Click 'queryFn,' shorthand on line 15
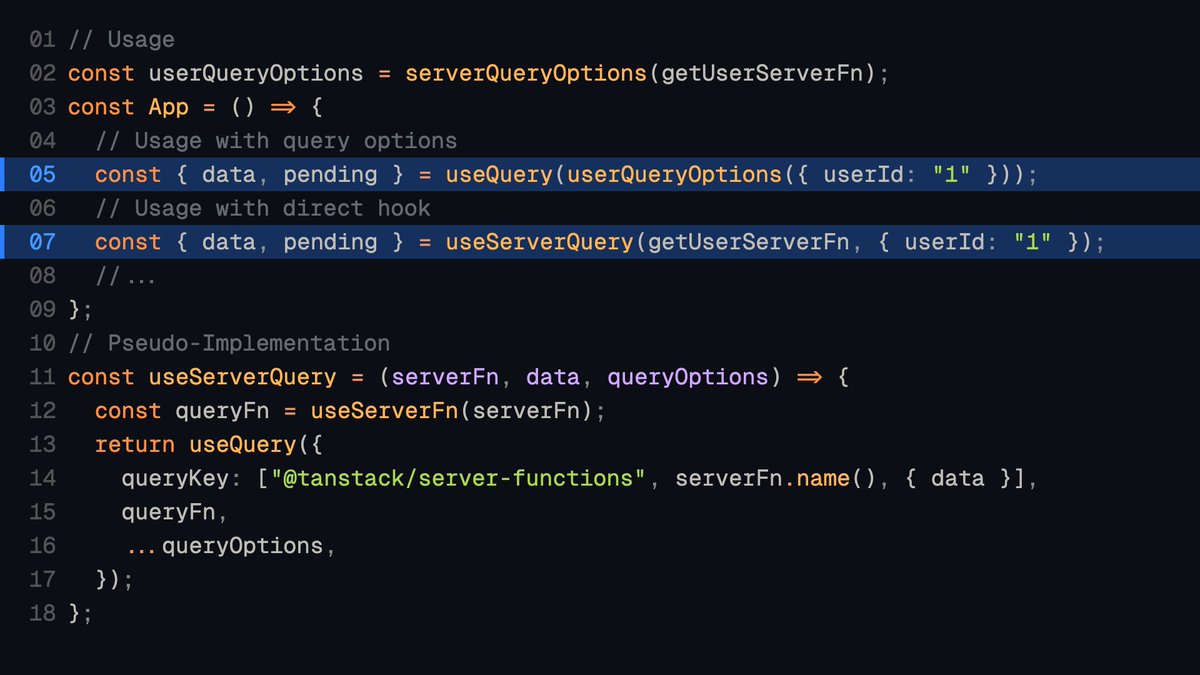The width and height of the screenshot is (1200, 675). tap(175, 512)
